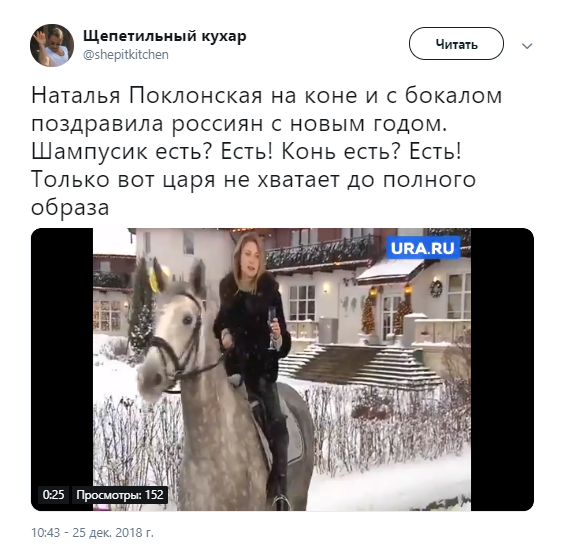Click the champagne glass held by the rider
The height and width of the screenshot is (551, 569).
pyautogui.click(x=272, y=328)
